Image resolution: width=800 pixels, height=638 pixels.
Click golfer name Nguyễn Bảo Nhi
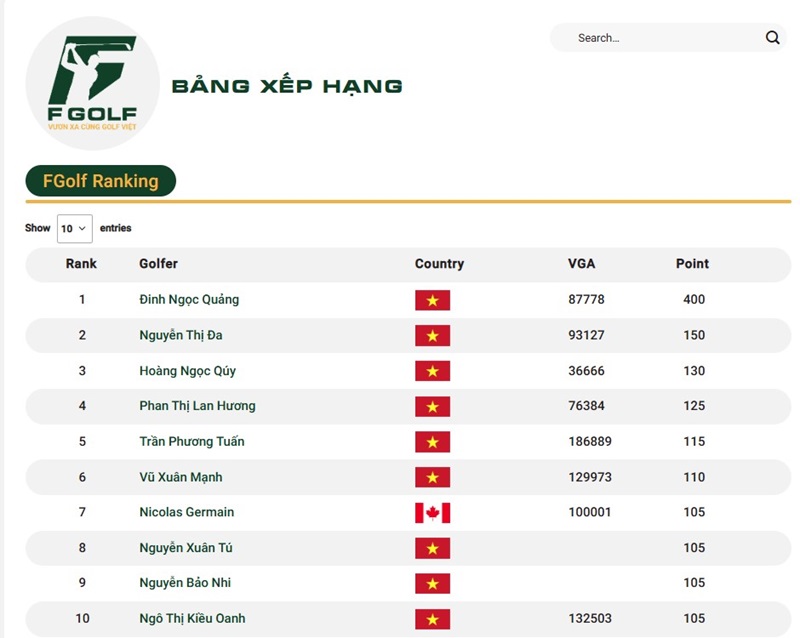pos(185,583)
